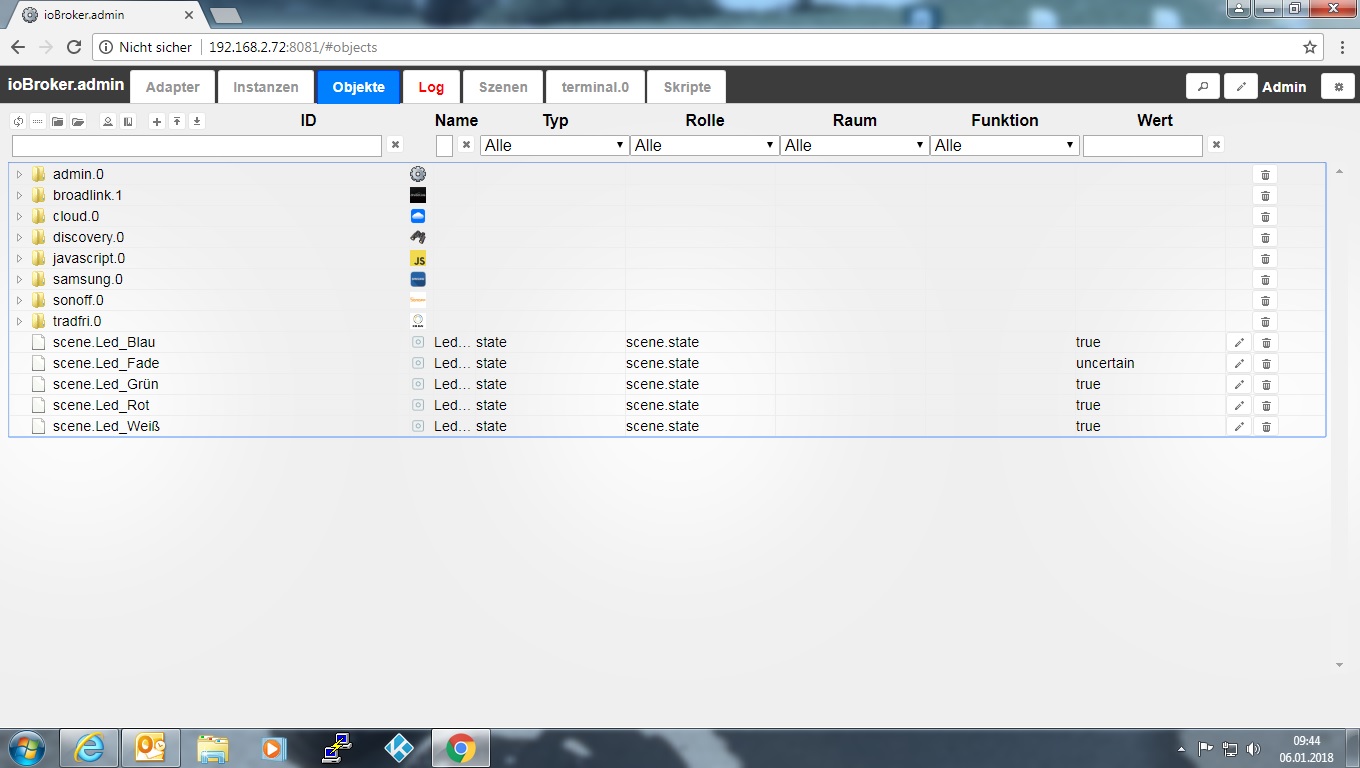Delete the broadlink.1 folder via its trash icon
This screenshot has width=1360, height=768.
point(1265,195)
